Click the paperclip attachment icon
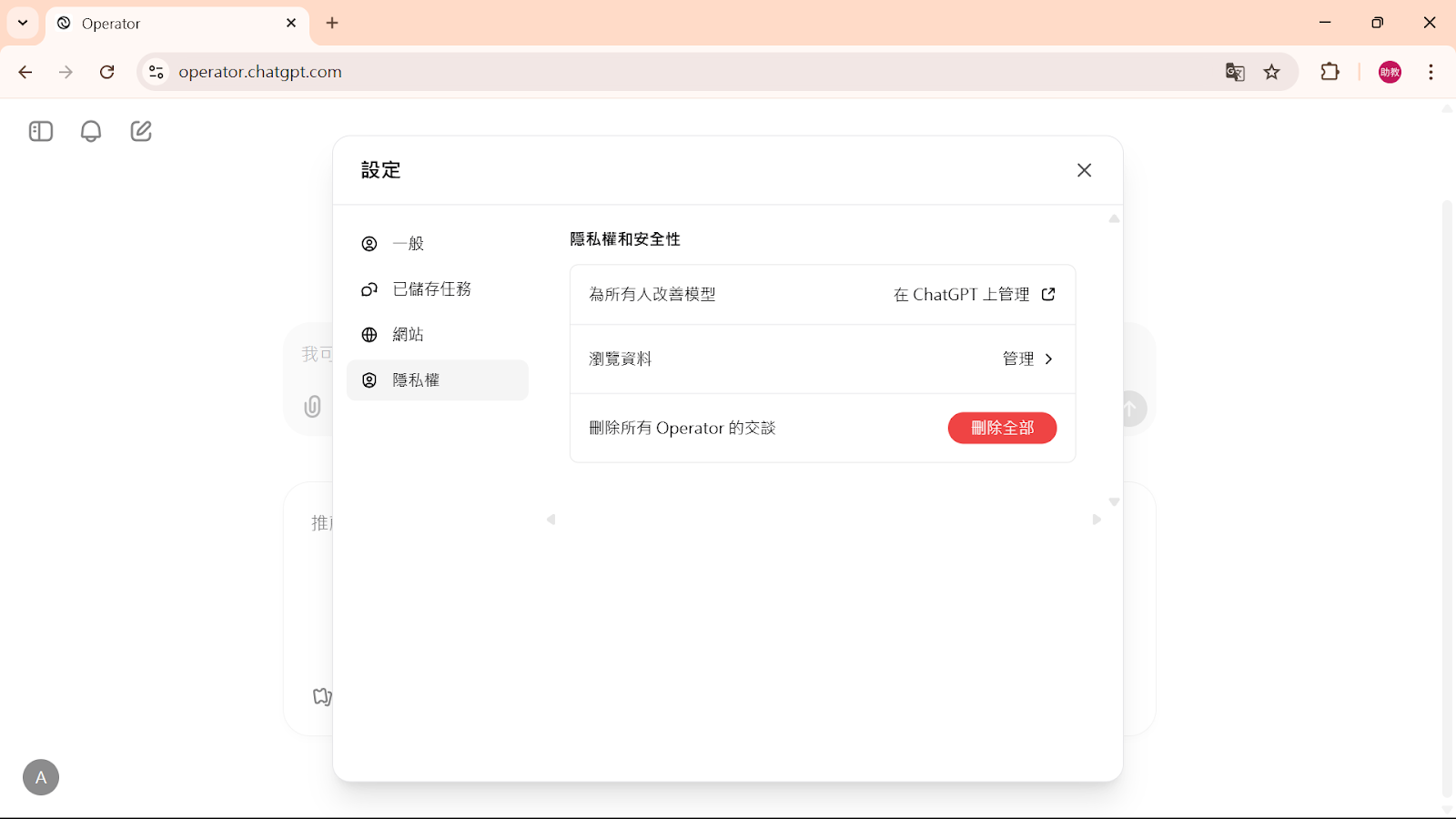 click(x=312, y=406)
